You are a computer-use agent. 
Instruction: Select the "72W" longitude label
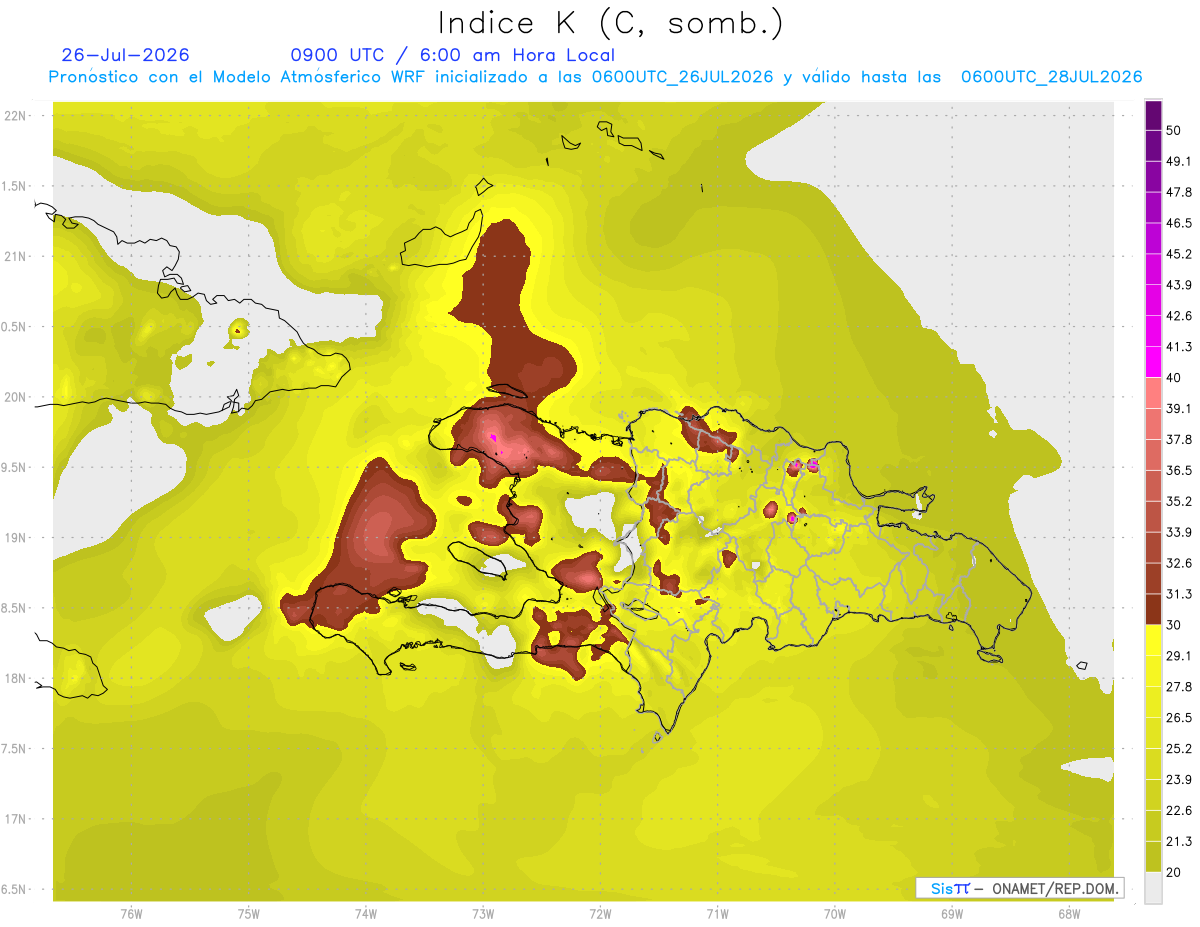point(600,914)
